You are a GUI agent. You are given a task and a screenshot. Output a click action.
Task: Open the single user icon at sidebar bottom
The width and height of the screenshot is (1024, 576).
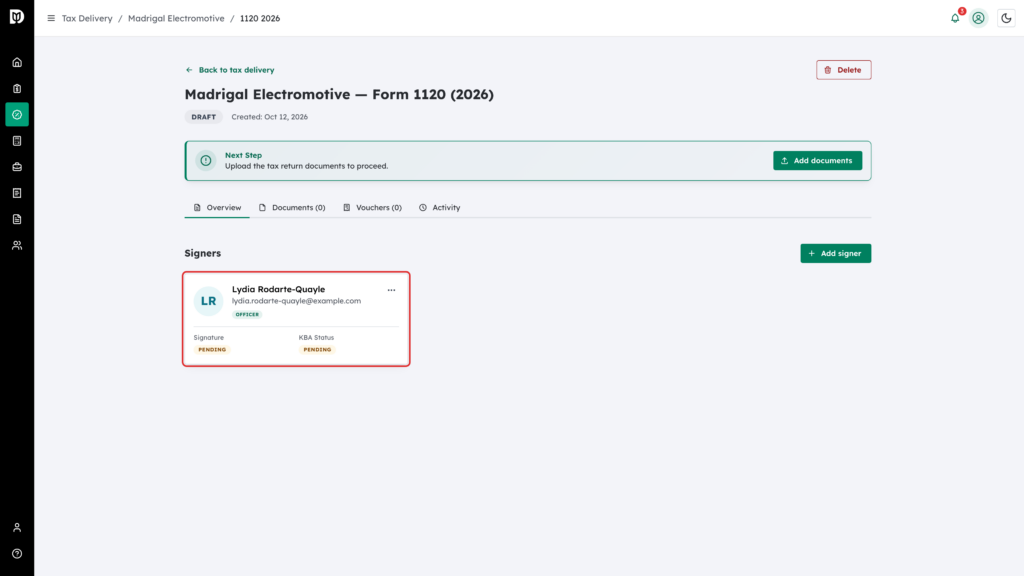tap(17, 528)
